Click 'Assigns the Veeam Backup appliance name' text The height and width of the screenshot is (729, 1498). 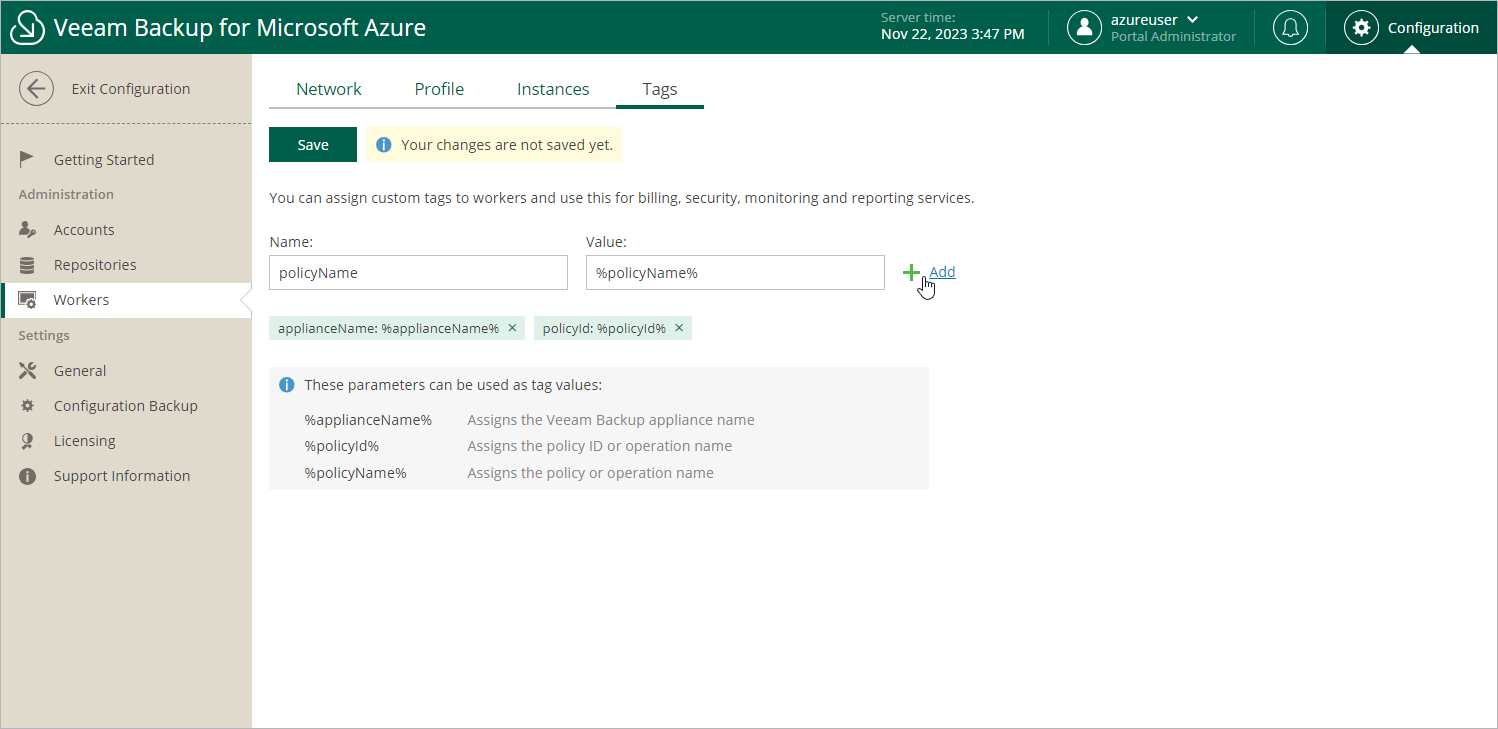[611, 420]
